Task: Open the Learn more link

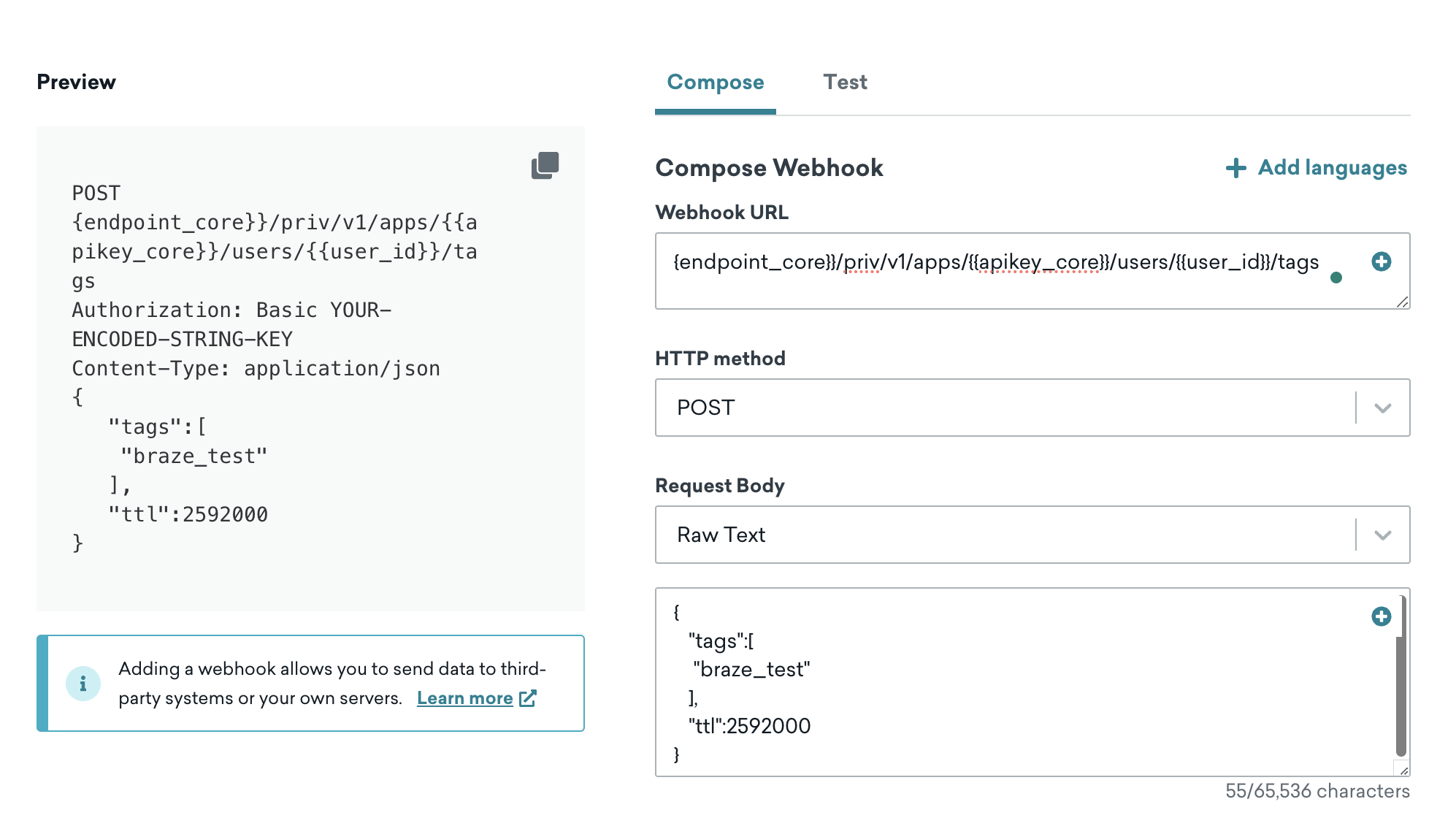Action: tap(464, 698)
